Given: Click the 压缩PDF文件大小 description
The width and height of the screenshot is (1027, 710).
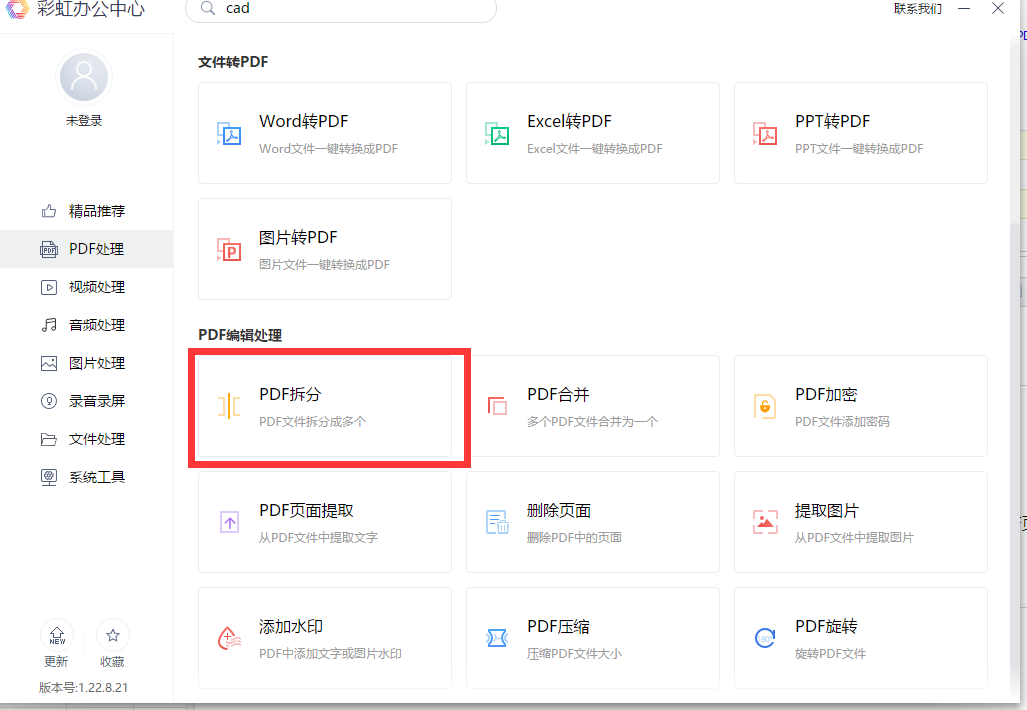Looking at the screenshot, I should click(574, 654).
